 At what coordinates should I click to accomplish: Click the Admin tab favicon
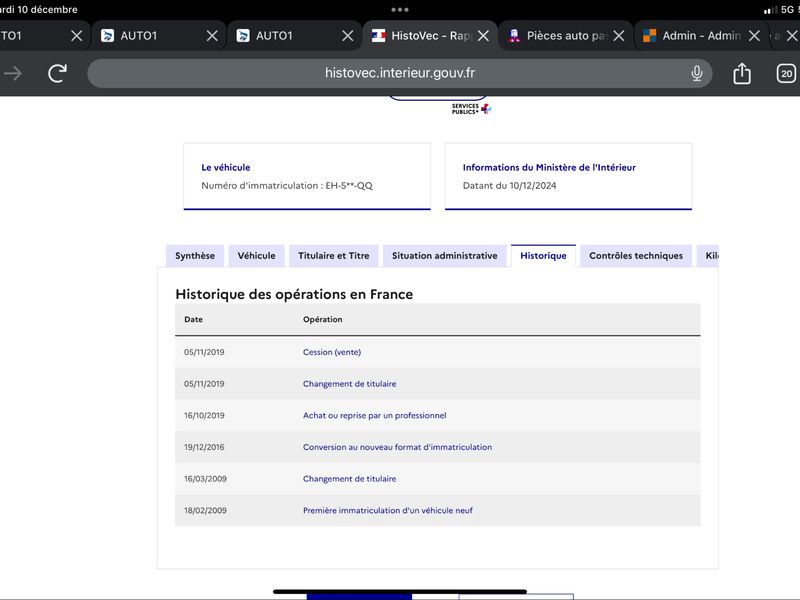[x=649, y=36]
